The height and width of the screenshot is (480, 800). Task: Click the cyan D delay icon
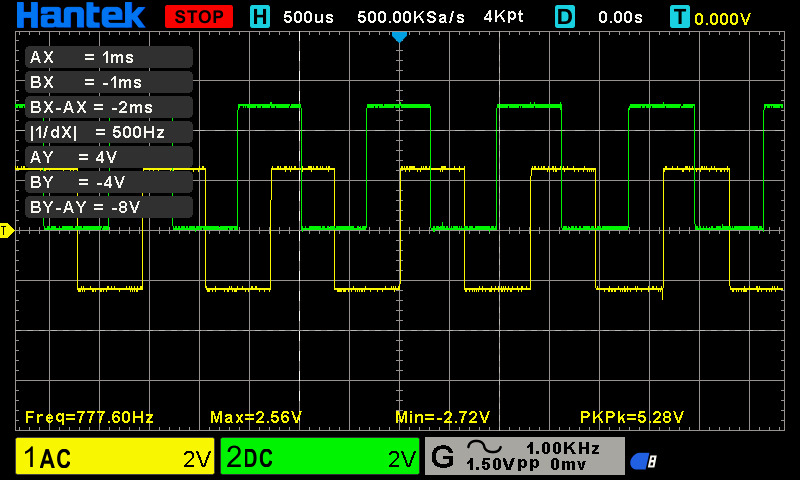click(565, 17)
